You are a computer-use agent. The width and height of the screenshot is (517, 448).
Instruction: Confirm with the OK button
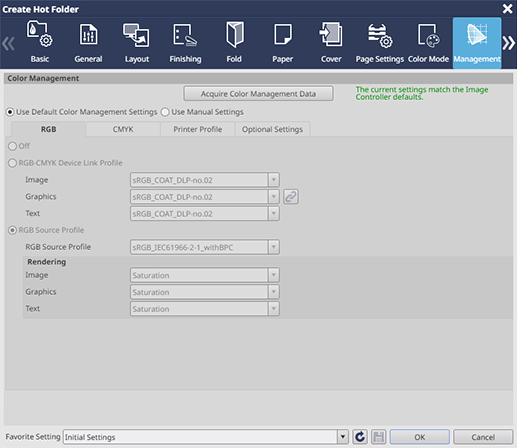point(420,437)
